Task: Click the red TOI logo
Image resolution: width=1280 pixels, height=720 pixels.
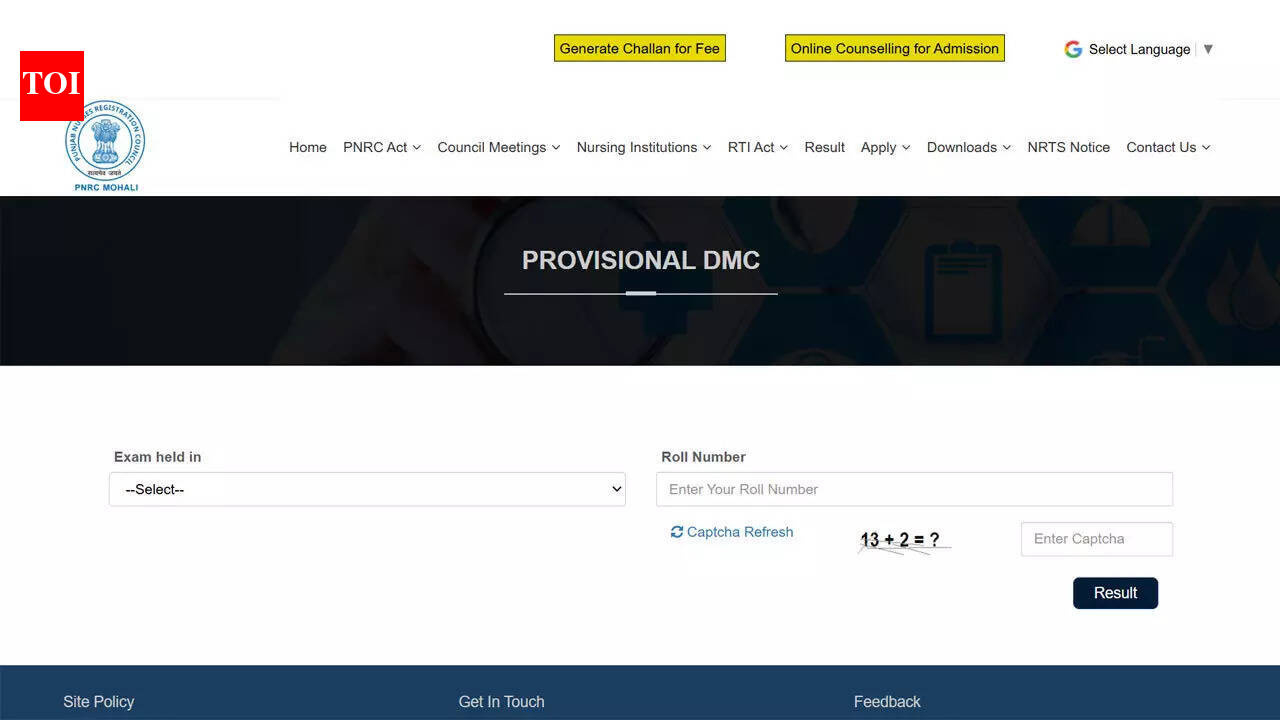Action: pos(51,86)
